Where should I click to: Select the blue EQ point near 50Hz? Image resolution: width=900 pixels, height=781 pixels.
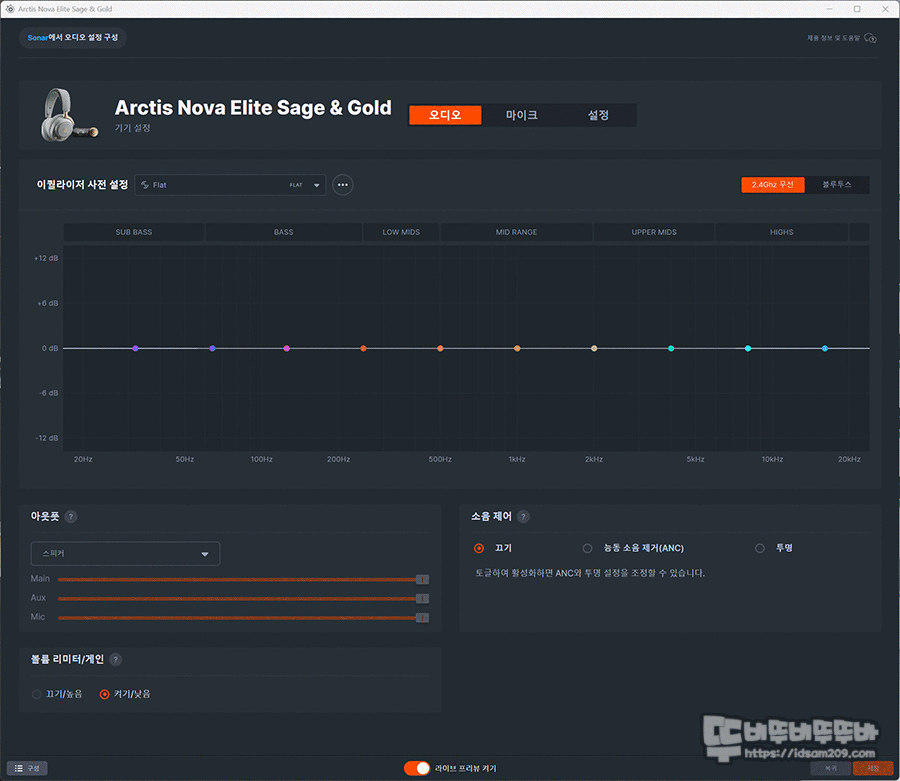pos(212,348)
